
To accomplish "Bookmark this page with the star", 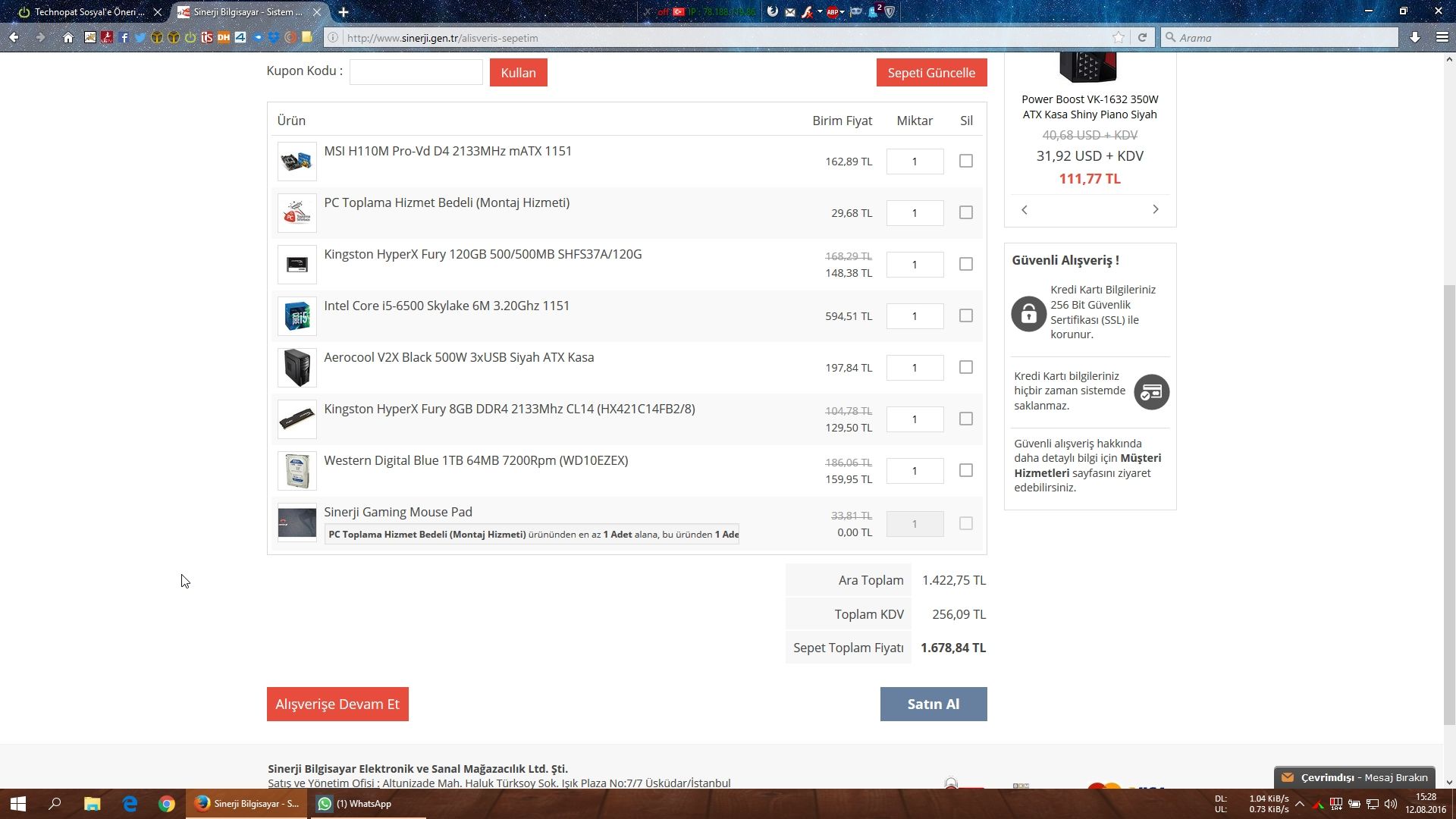I will click(x=1119, y=37).
